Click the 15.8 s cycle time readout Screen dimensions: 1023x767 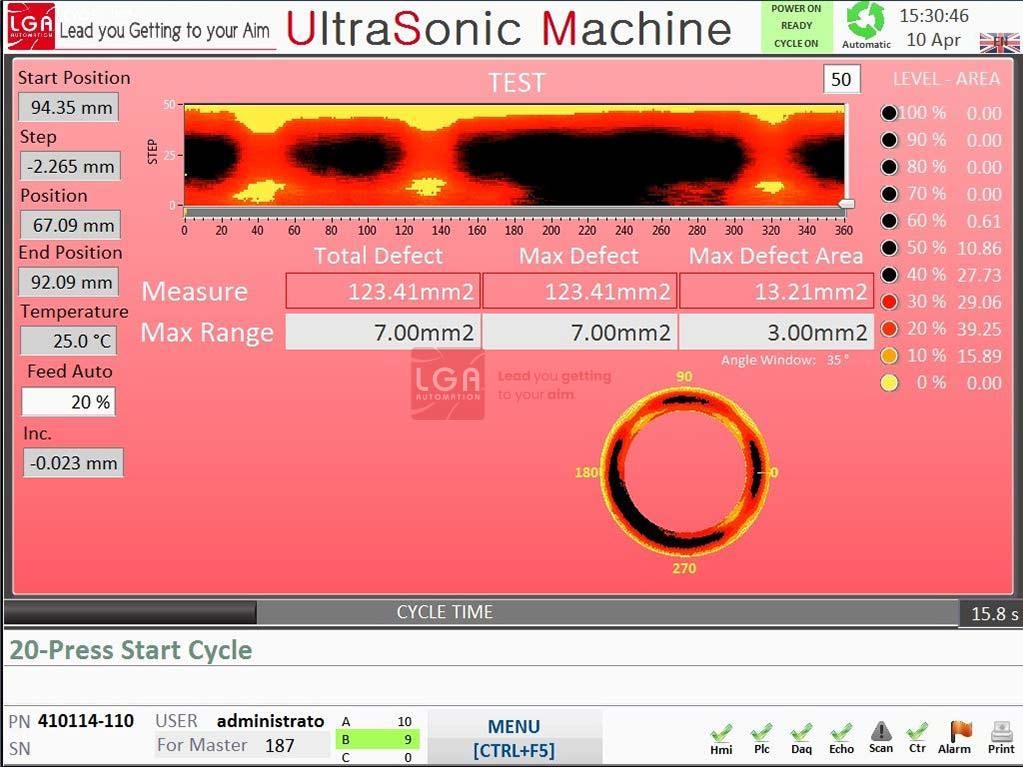point(994,614)
